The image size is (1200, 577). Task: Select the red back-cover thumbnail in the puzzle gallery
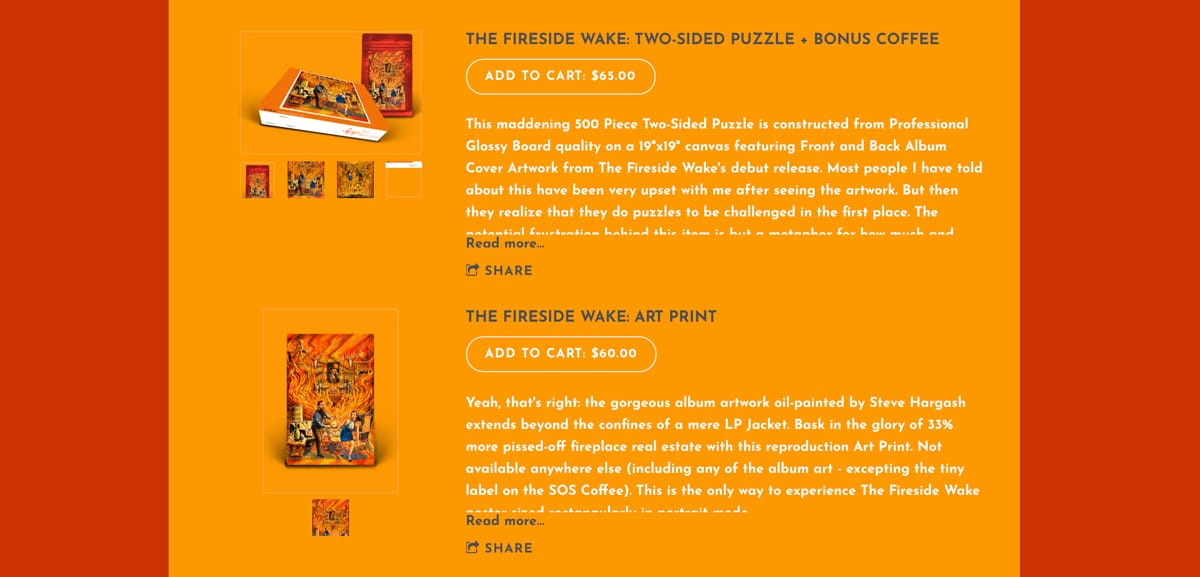coord(257,178)
